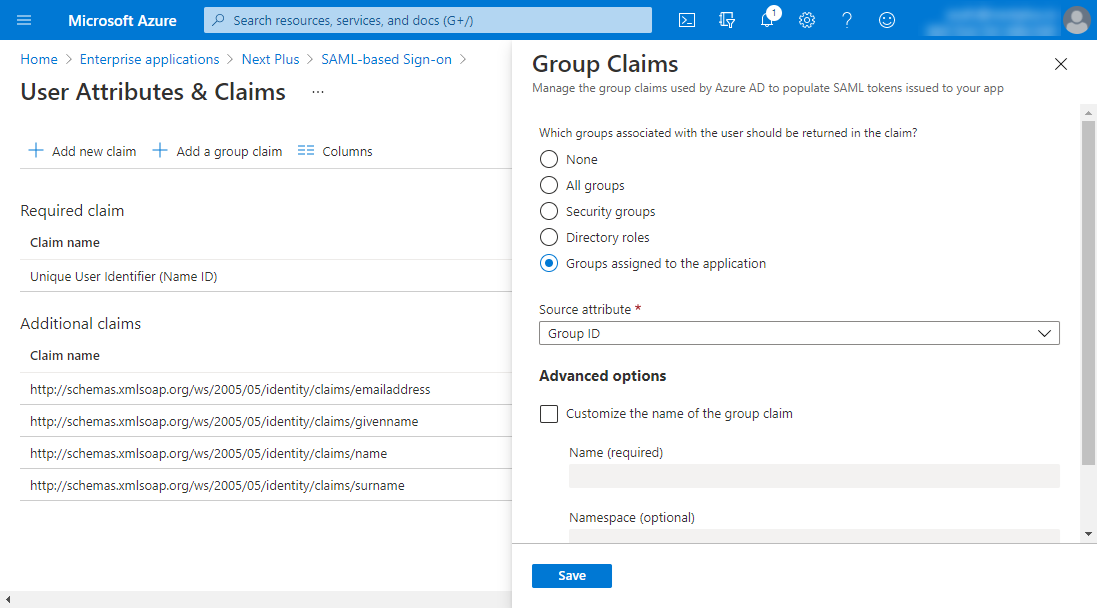
Task: Click 'Add new claim' in the toolbar
Action: pyautogui.click(x=82, y=151)
